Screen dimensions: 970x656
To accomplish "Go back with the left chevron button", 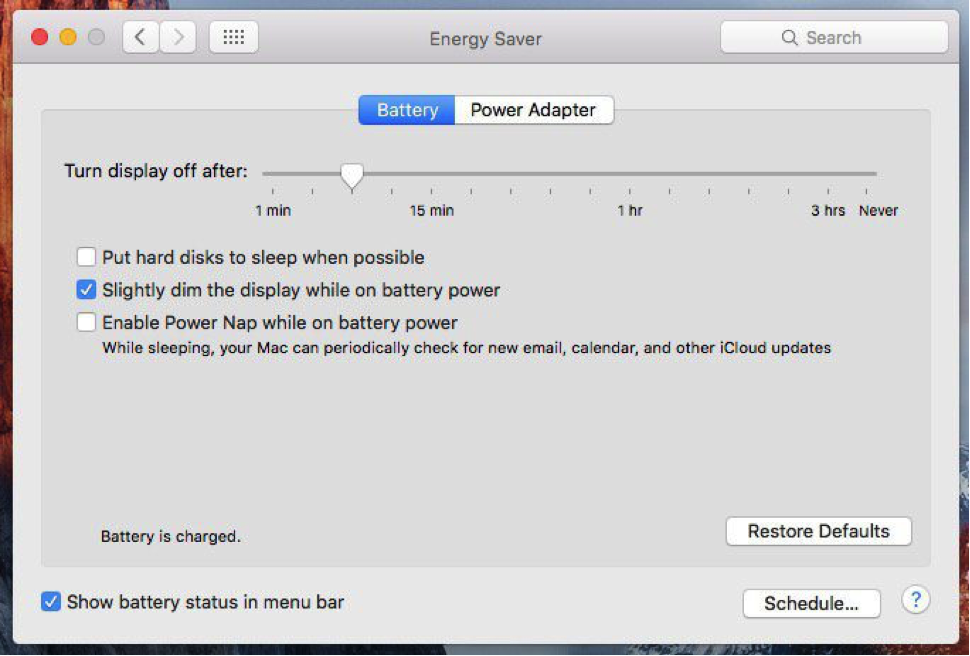I will point(140,37).
